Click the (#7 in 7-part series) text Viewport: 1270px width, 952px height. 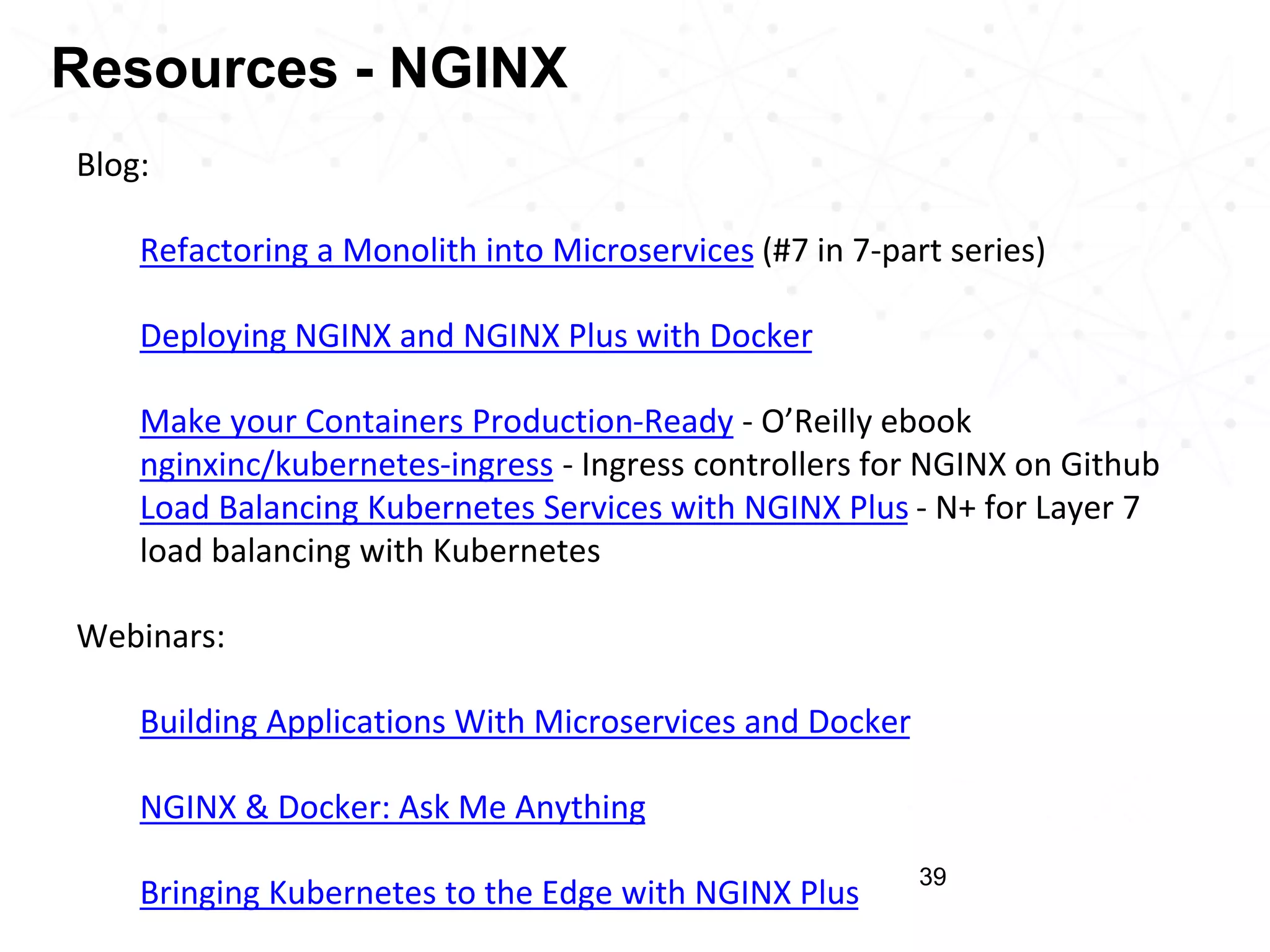pyautogui.click(x=904, y=251)
